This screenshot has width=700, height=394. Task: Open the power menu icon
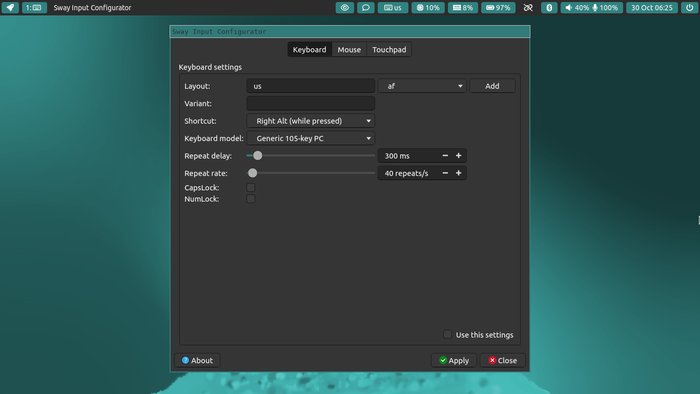point(690,8)
